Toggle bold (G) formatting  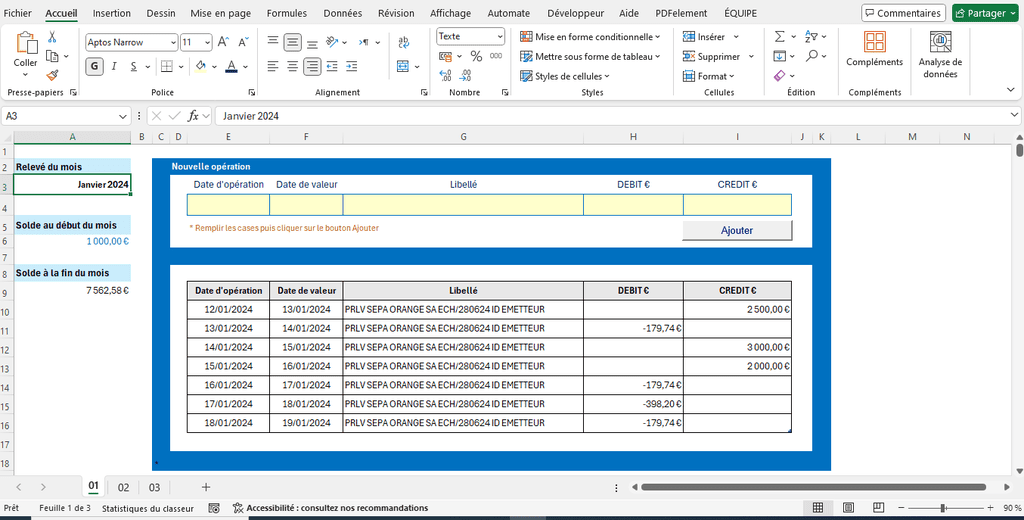pos(95,66)
